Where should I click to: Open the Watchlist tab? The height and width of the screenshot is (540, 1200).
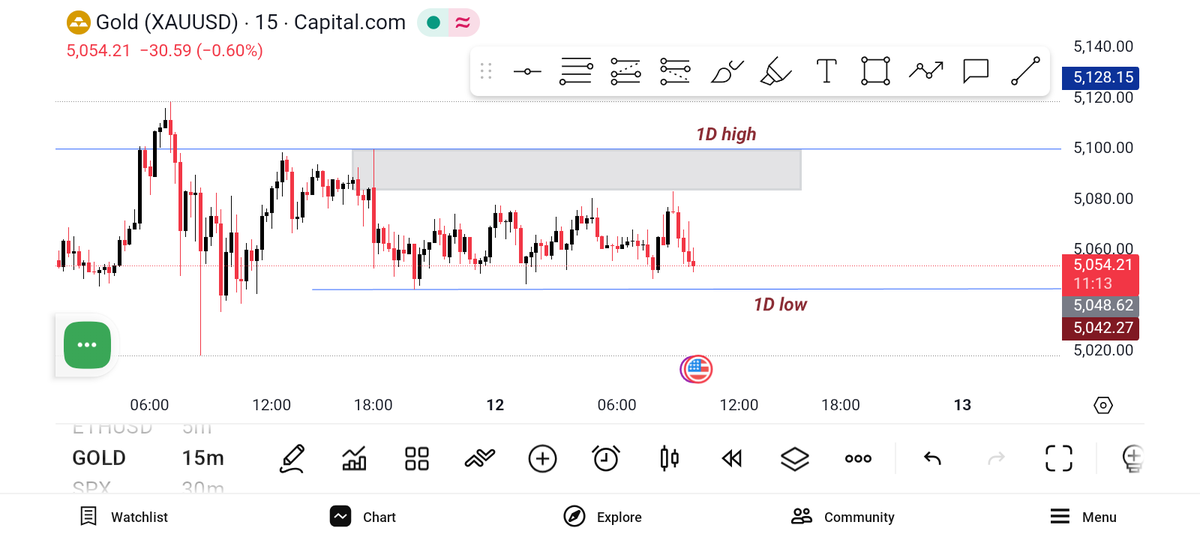[x=124, y=517]
